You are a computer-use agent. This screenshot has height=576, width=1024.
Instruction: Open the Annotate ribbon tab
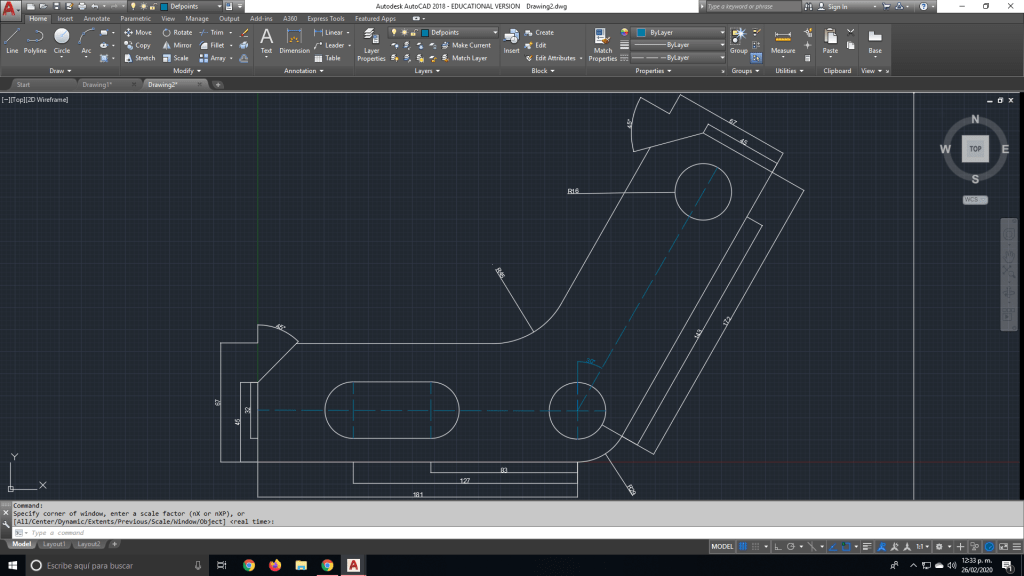(97, 18)
